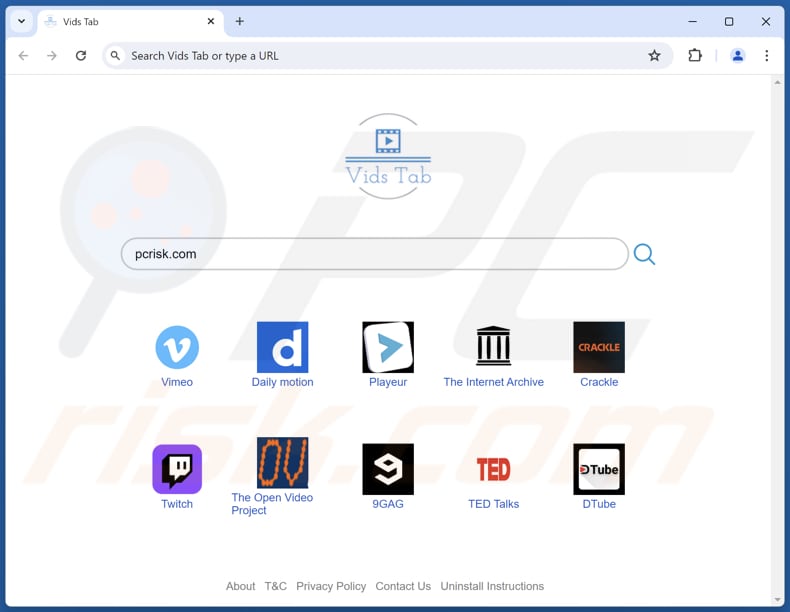Click the Vimeo text link
The width and height of the screenshot is (790, 612).
[177, 382]
